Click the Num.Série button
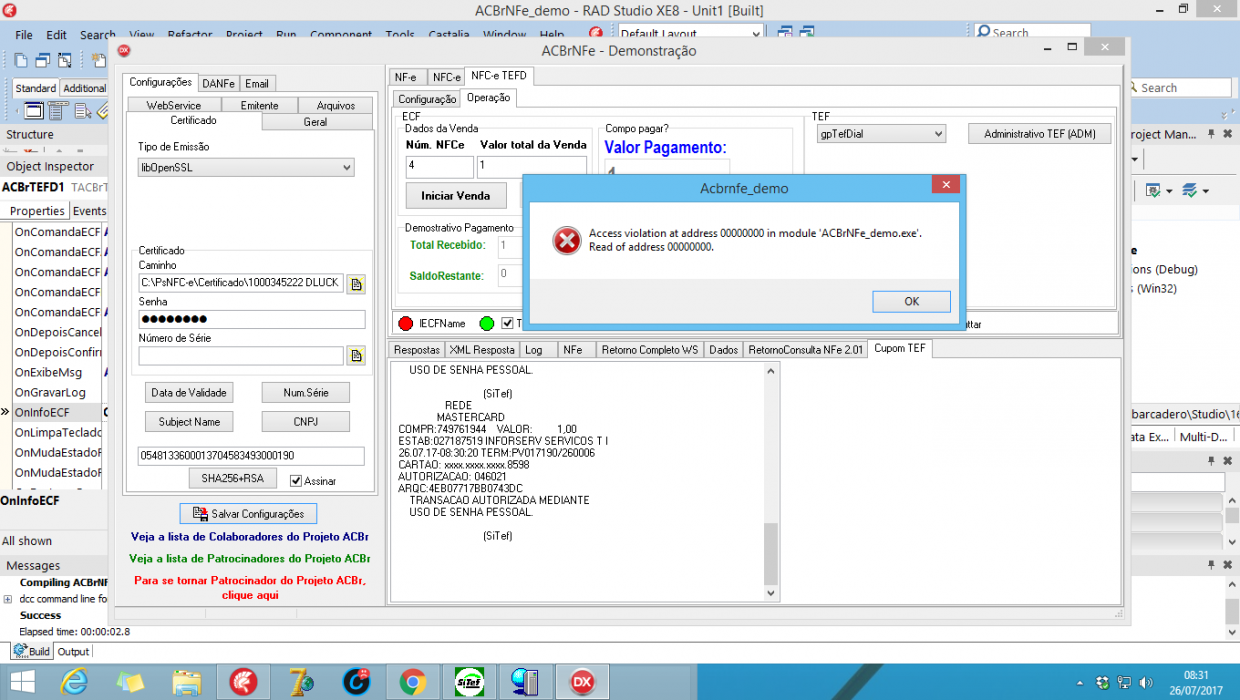1240x700 pixels. pos(306,392)
